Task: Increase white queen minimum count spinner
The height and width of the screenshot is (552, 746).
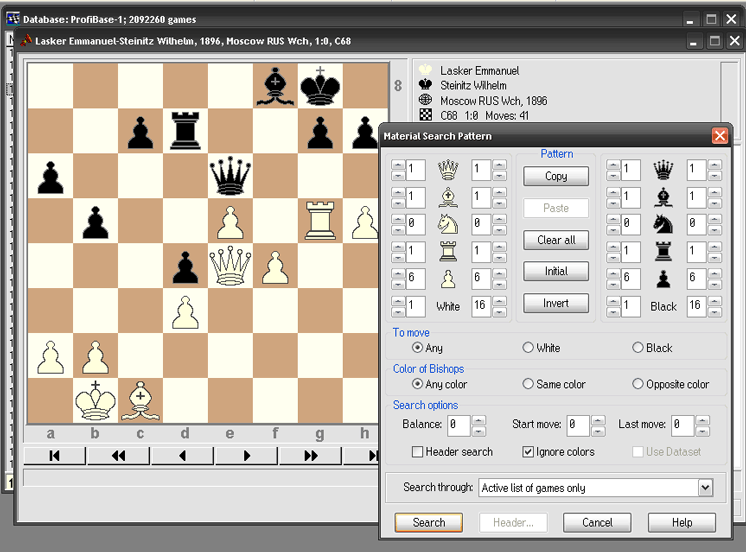Action: (398, 165)
